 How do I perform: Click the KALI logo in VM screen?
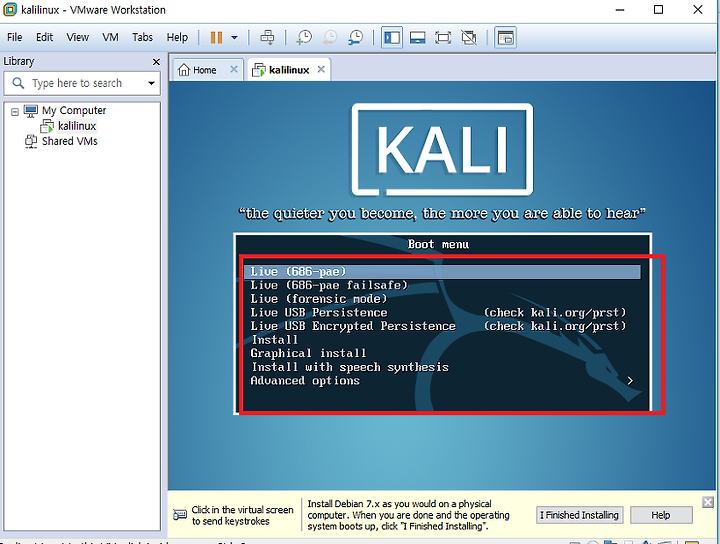442,150
